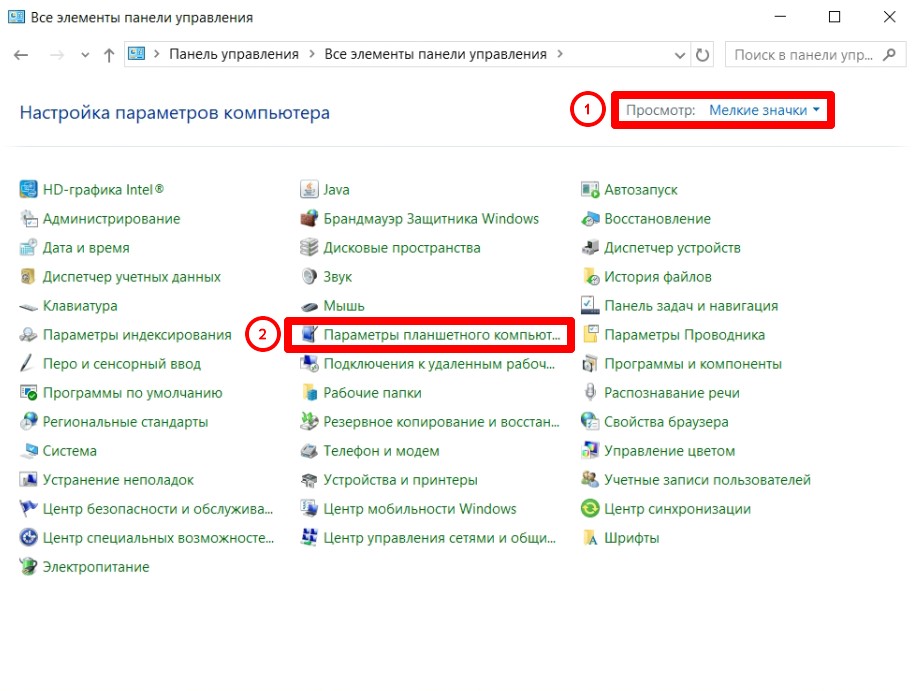
Task: Click the Звук speaker icon
Action: point(309,276)
